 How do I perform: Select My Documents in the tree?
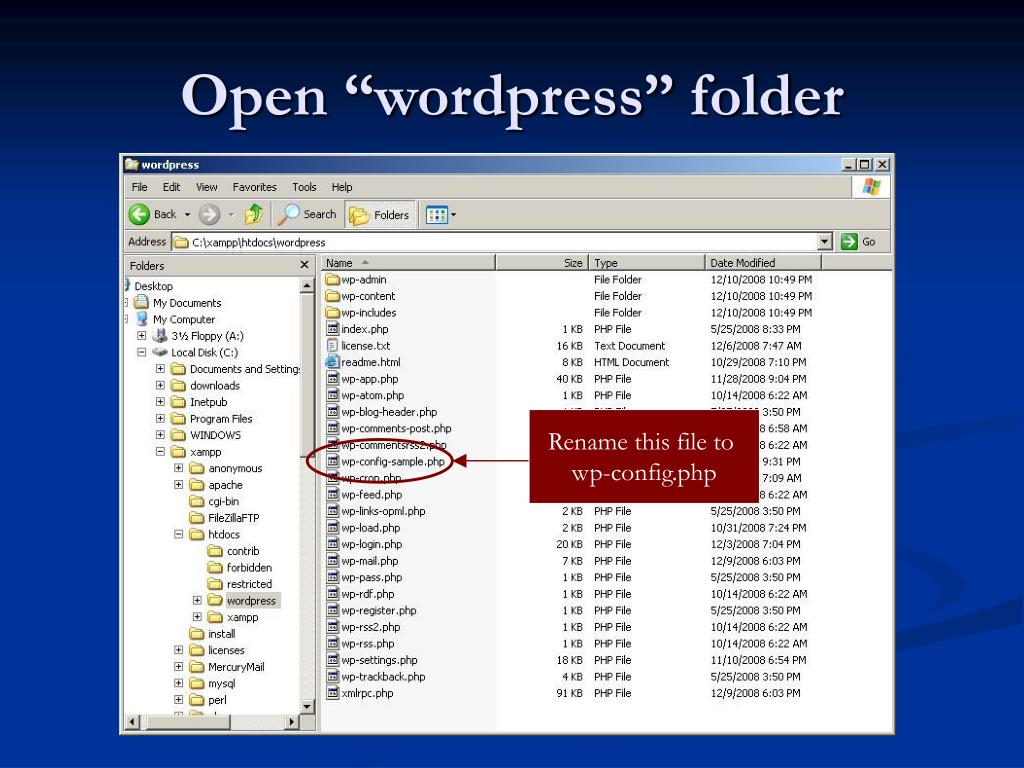(187, 302)
